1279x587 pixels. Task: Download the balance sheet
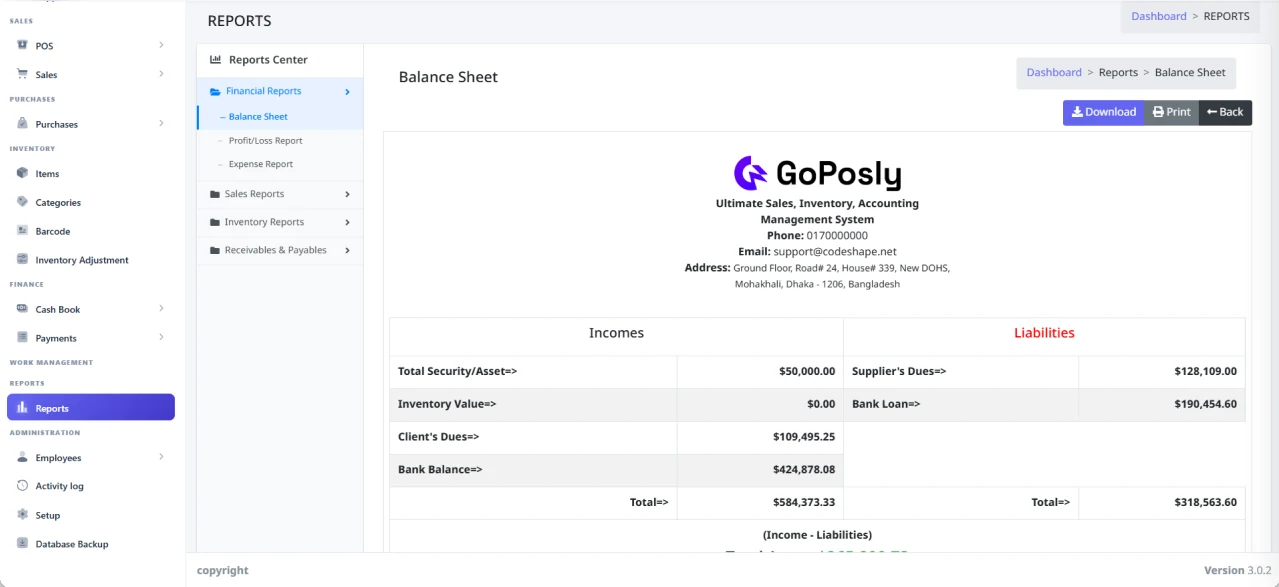(x=1103, y=112)
